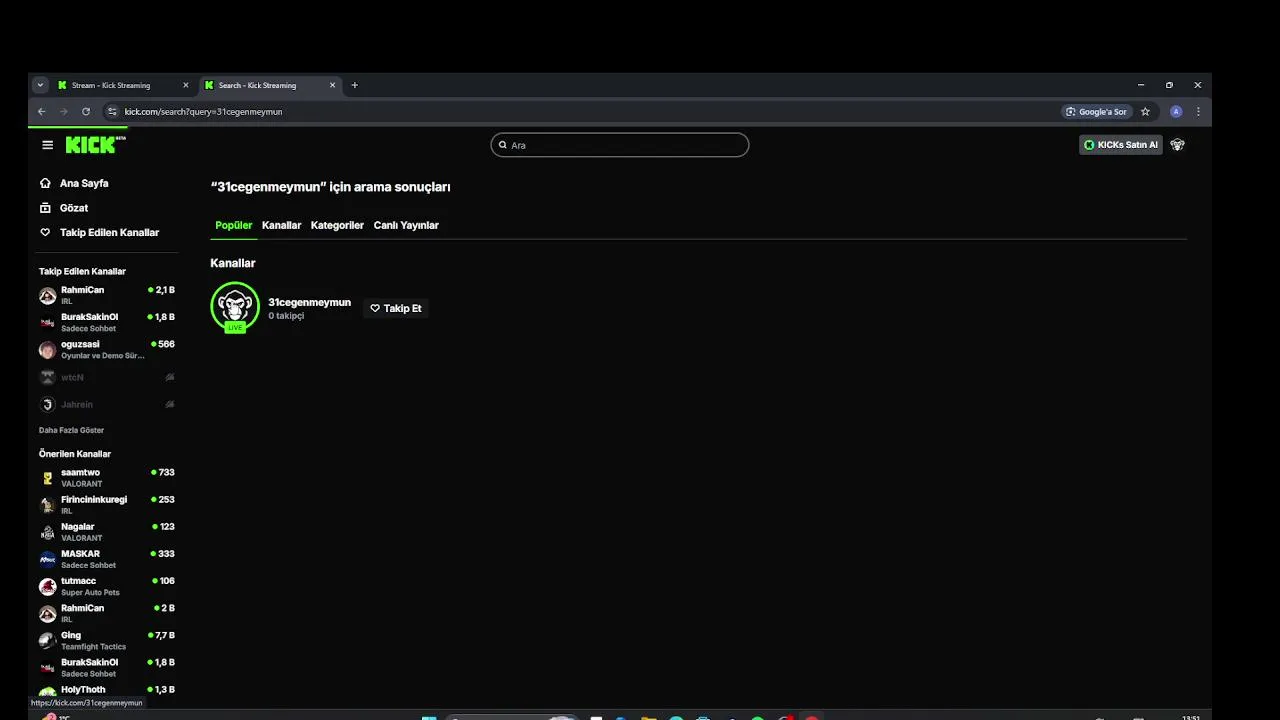The image size is (1280, 720).
Task: Open the 31cegenmeymun channel name link
Action: [x=309, y=302]
